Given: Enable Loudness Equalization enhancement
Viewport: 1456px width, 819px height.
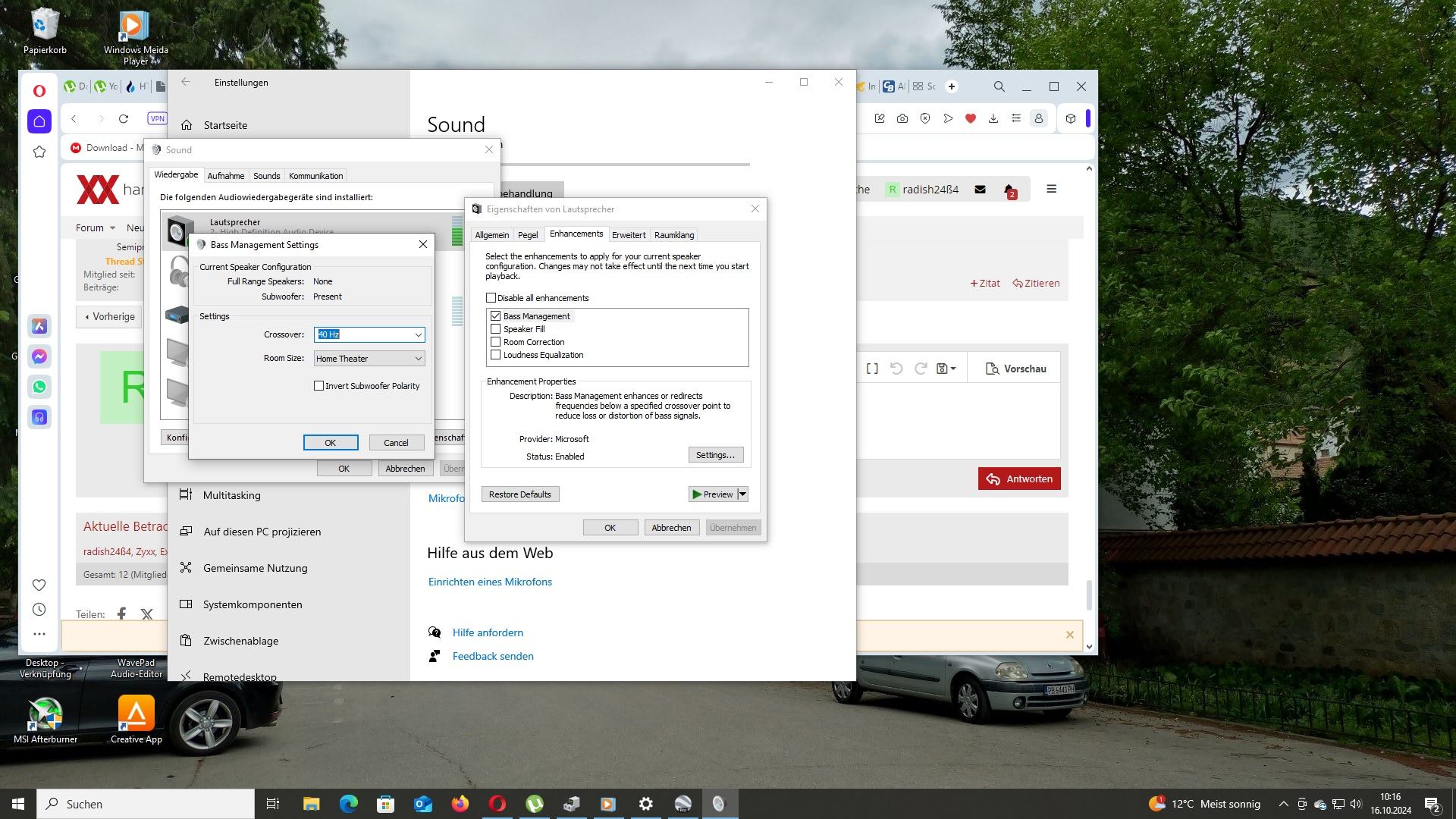Looking at the screenshot, I should click(496, 355).
